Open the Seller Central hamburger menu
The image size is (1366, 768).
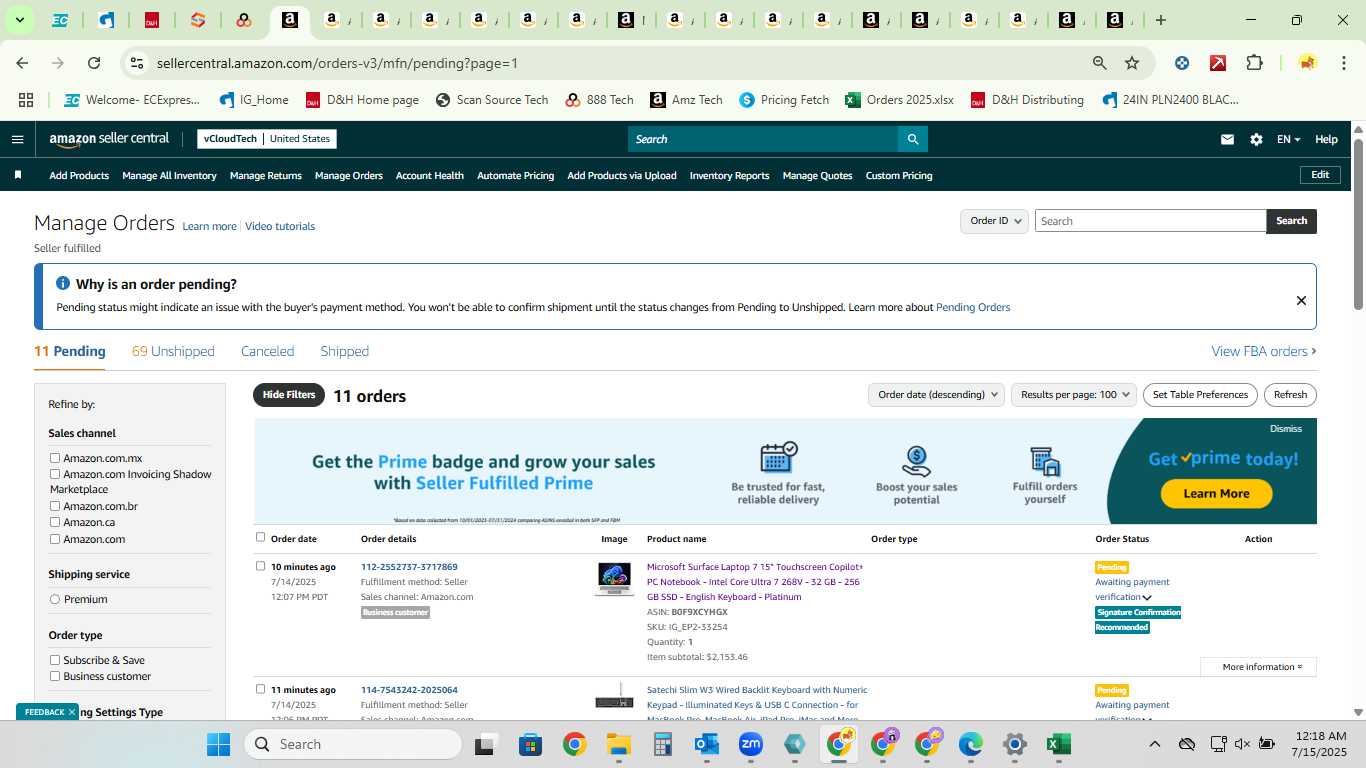click(x=17, y=139)
